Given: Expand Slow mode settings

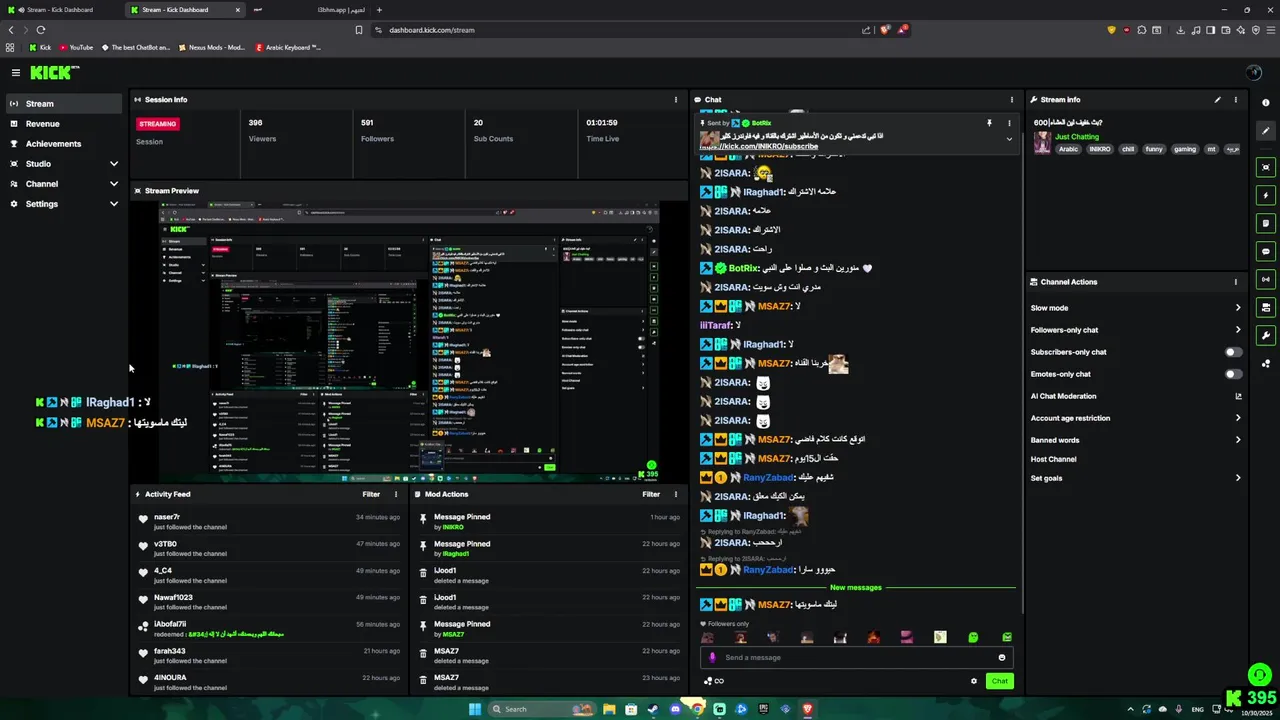Looking at the screenshot, I should tap(1238, 308).
